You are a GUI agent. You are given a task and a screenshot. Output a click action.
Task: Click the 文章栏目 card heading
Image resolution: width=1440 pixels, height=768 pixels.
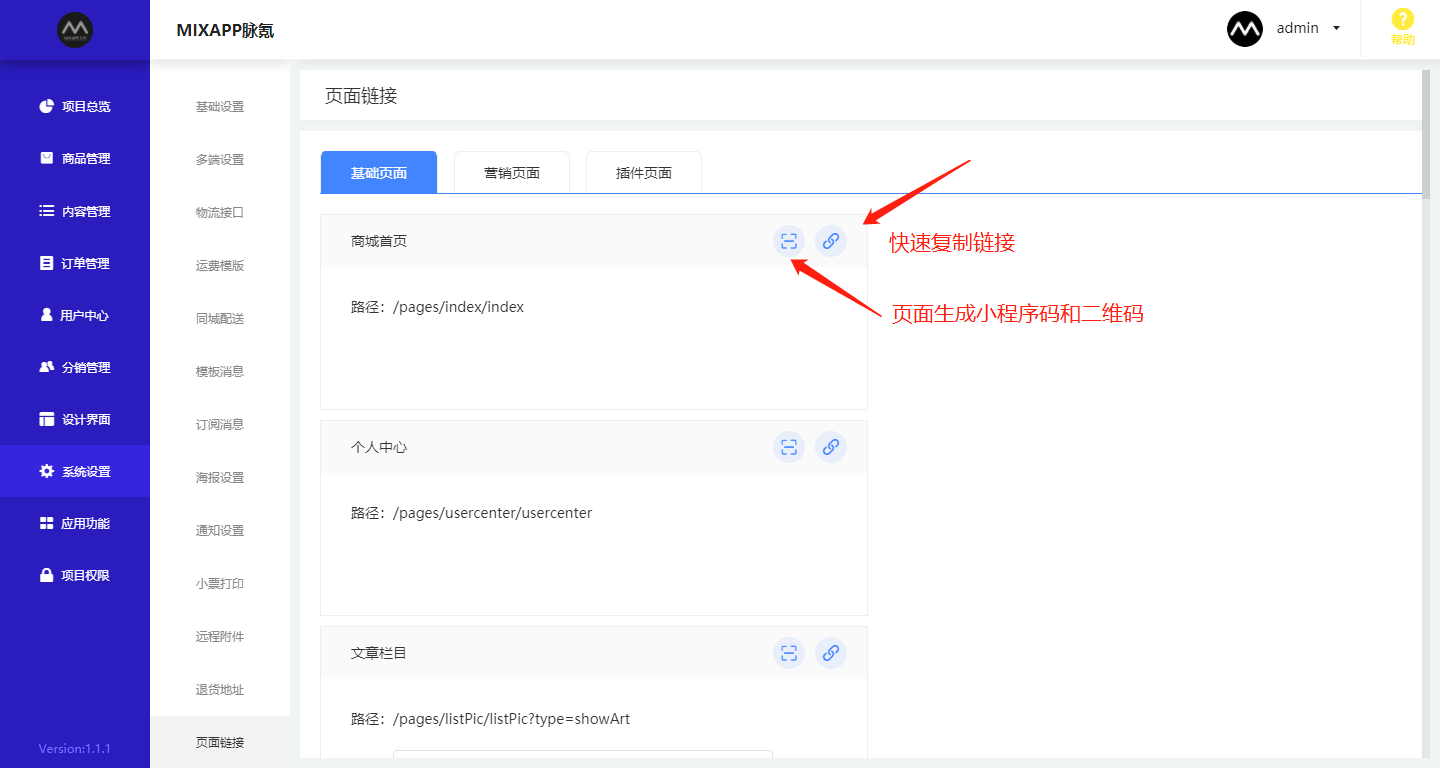[379, 653]
